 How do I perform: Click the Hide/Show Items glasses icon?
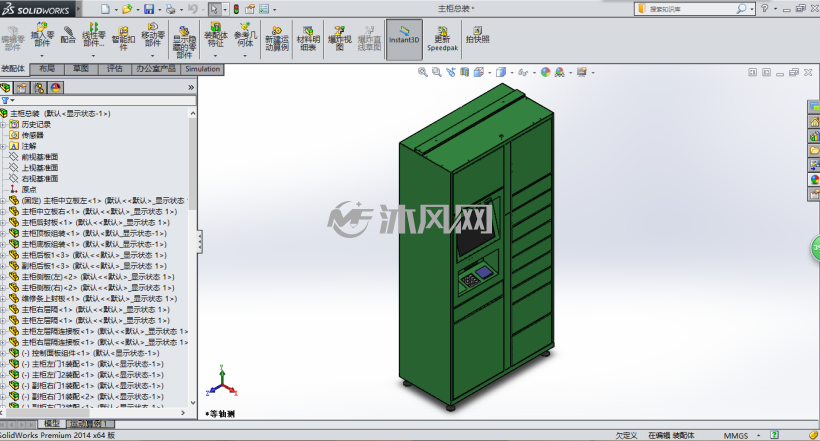pos(522,72)
